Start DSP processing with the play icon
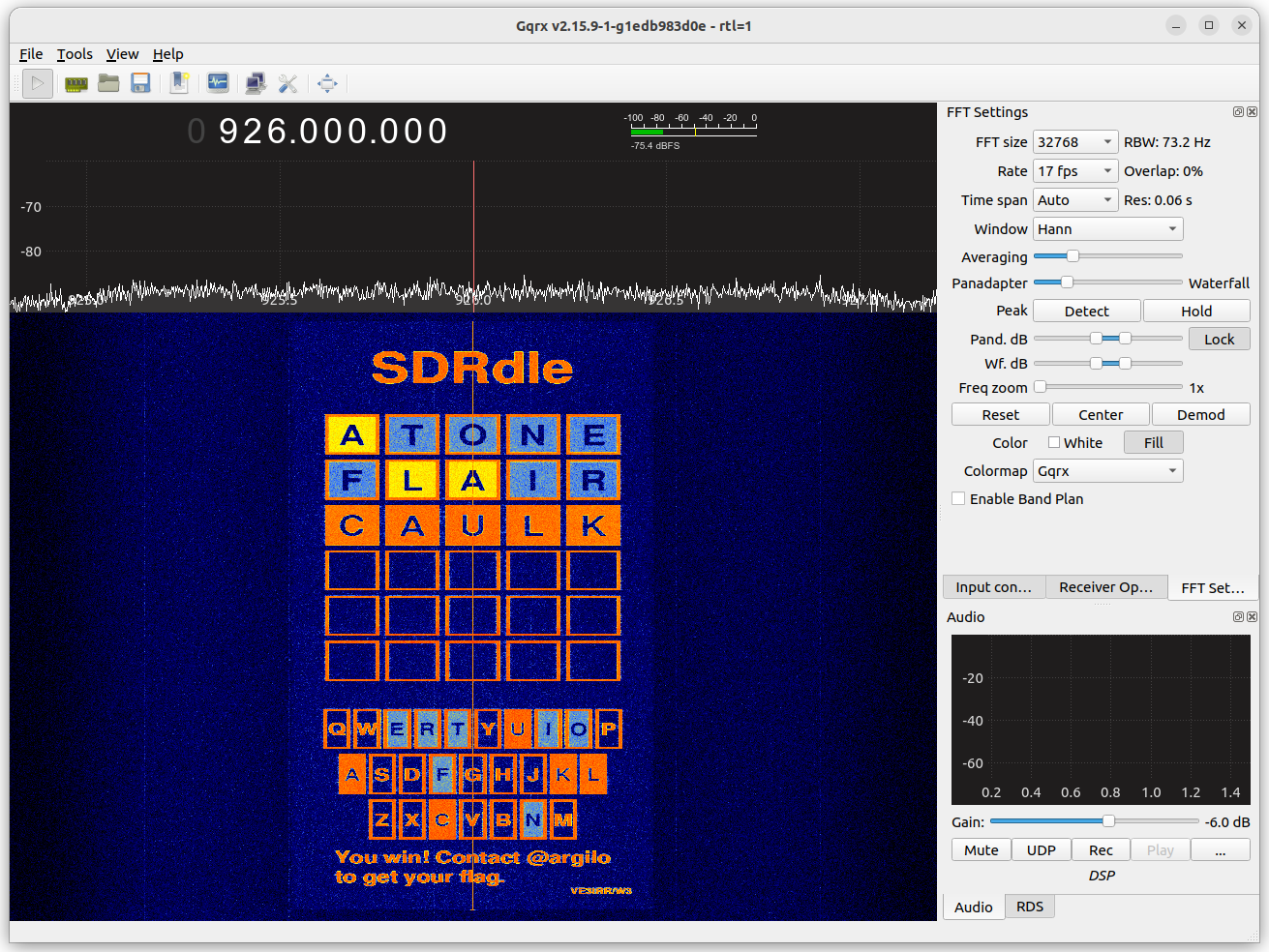The width and height of the screenshot is (1269, 952). pos(37,83)
